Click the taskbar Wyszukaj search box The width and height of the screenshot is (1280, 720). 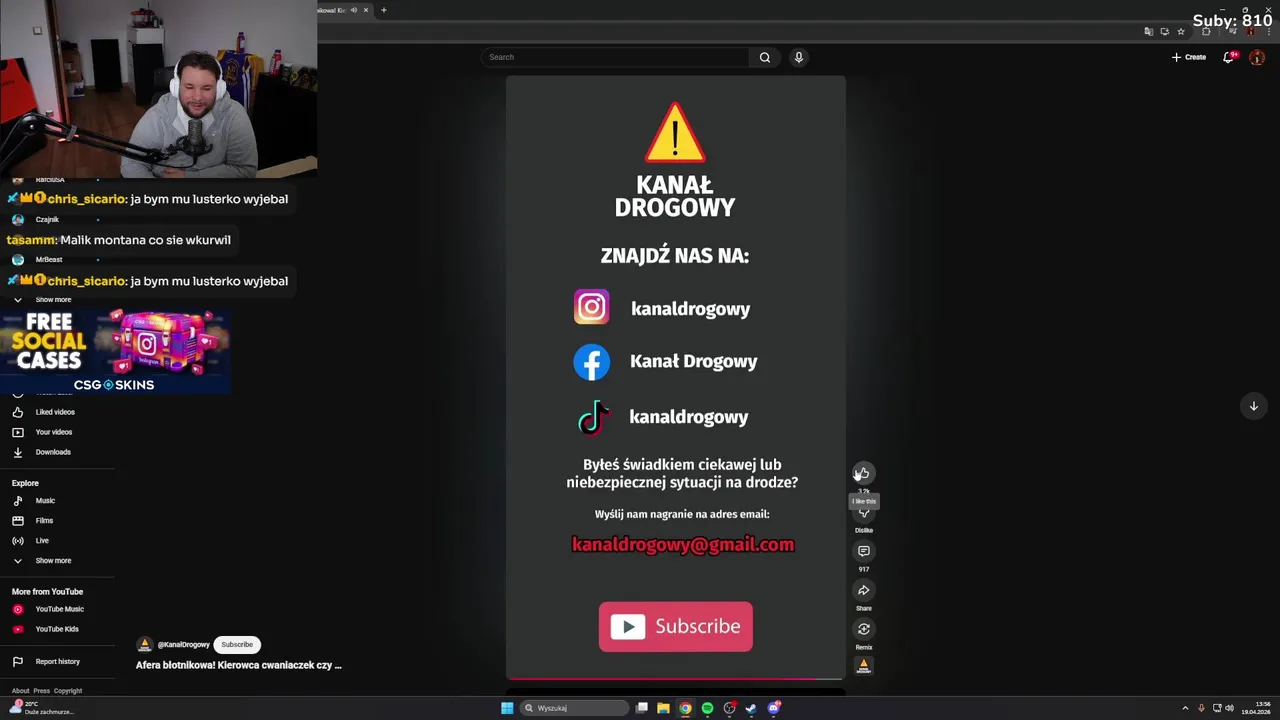pos(574,708)
